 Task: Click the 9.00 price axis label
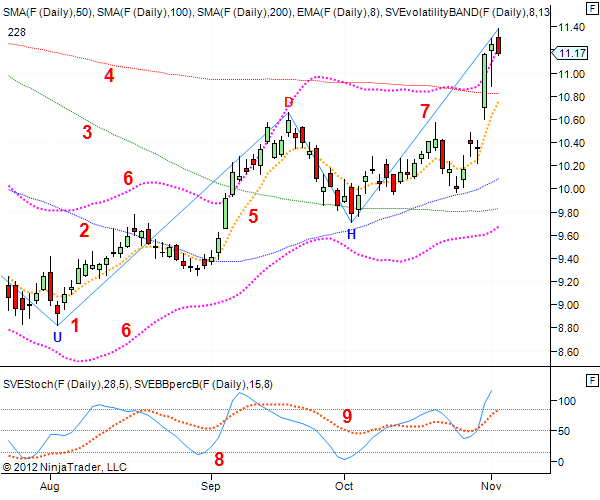(x=569, y=305)
